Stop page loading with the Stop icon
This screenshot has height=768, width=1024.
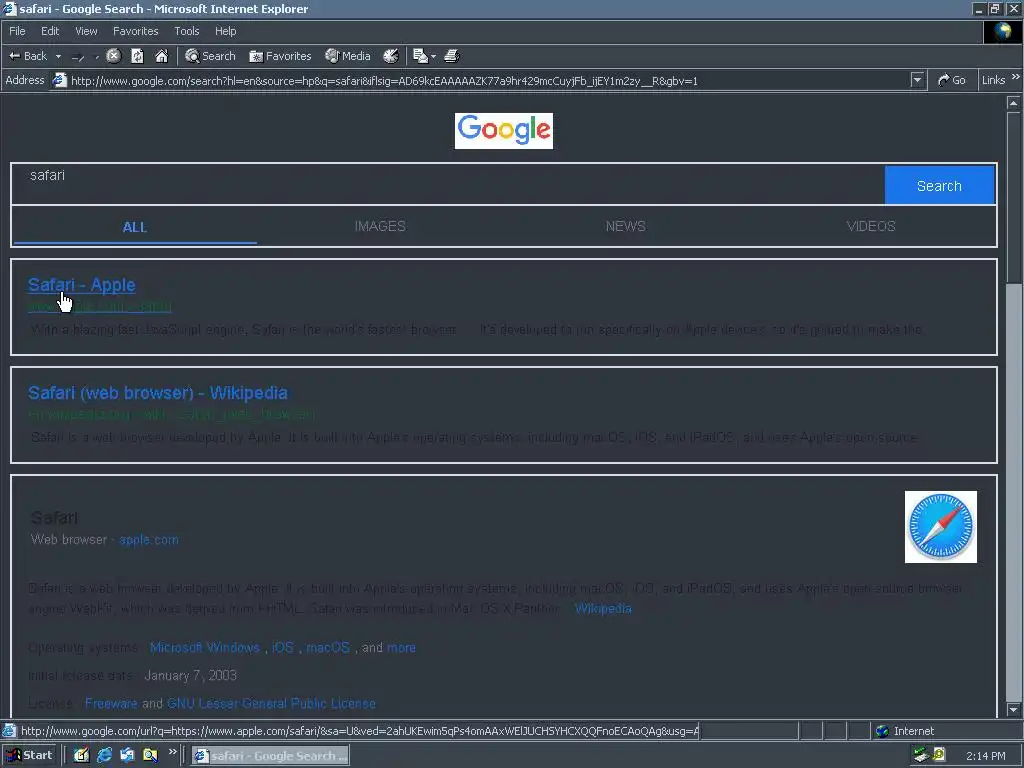click(x=114, y=56)
